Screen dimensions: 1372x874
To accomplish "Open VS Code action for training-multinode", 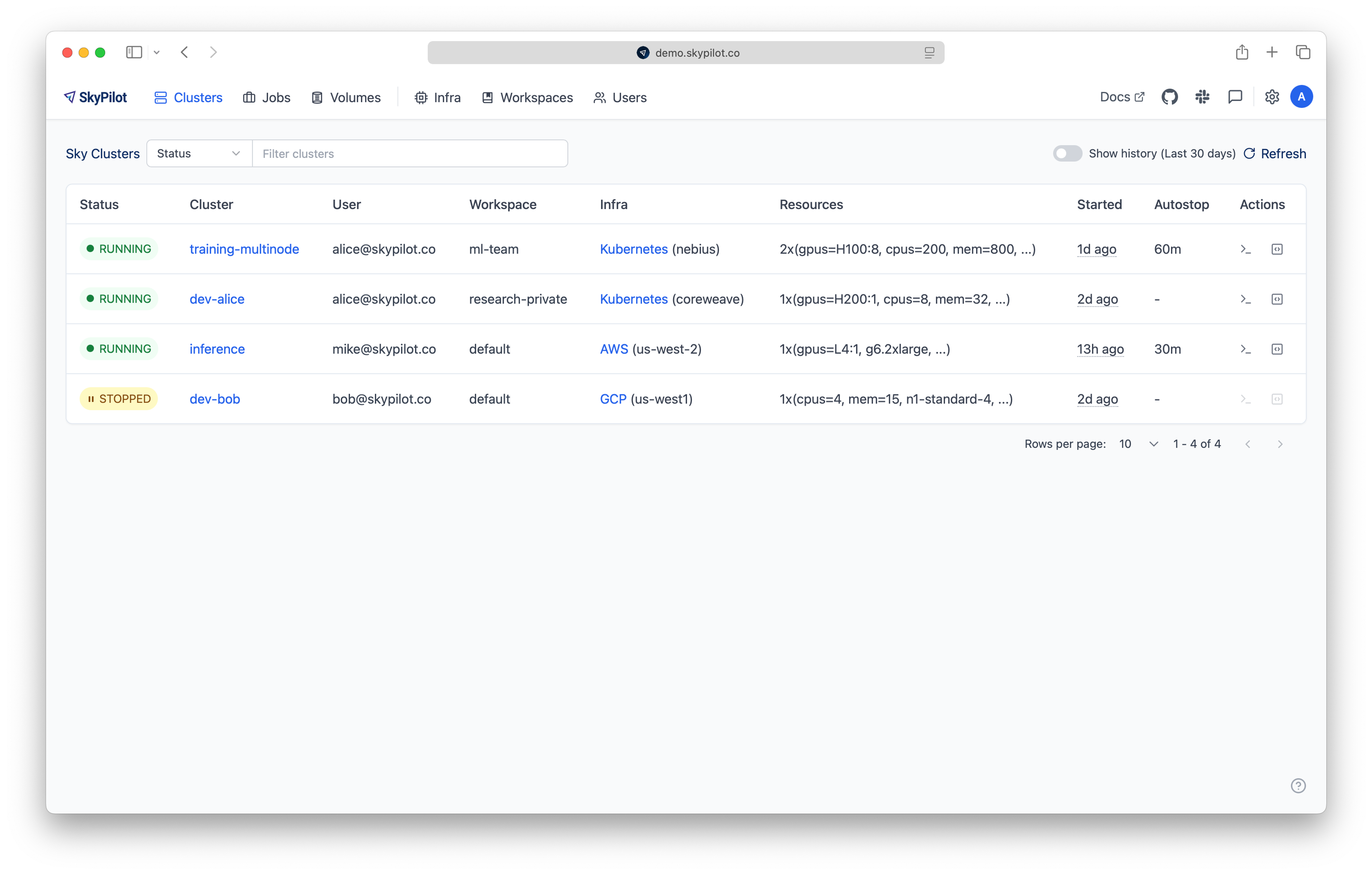I will (1277, 249).
